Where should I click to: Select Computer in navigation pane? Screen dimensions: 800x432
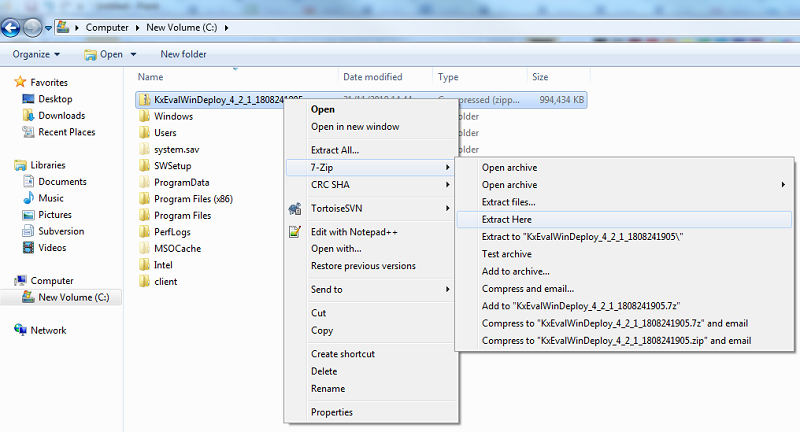(x=52, y=281)
